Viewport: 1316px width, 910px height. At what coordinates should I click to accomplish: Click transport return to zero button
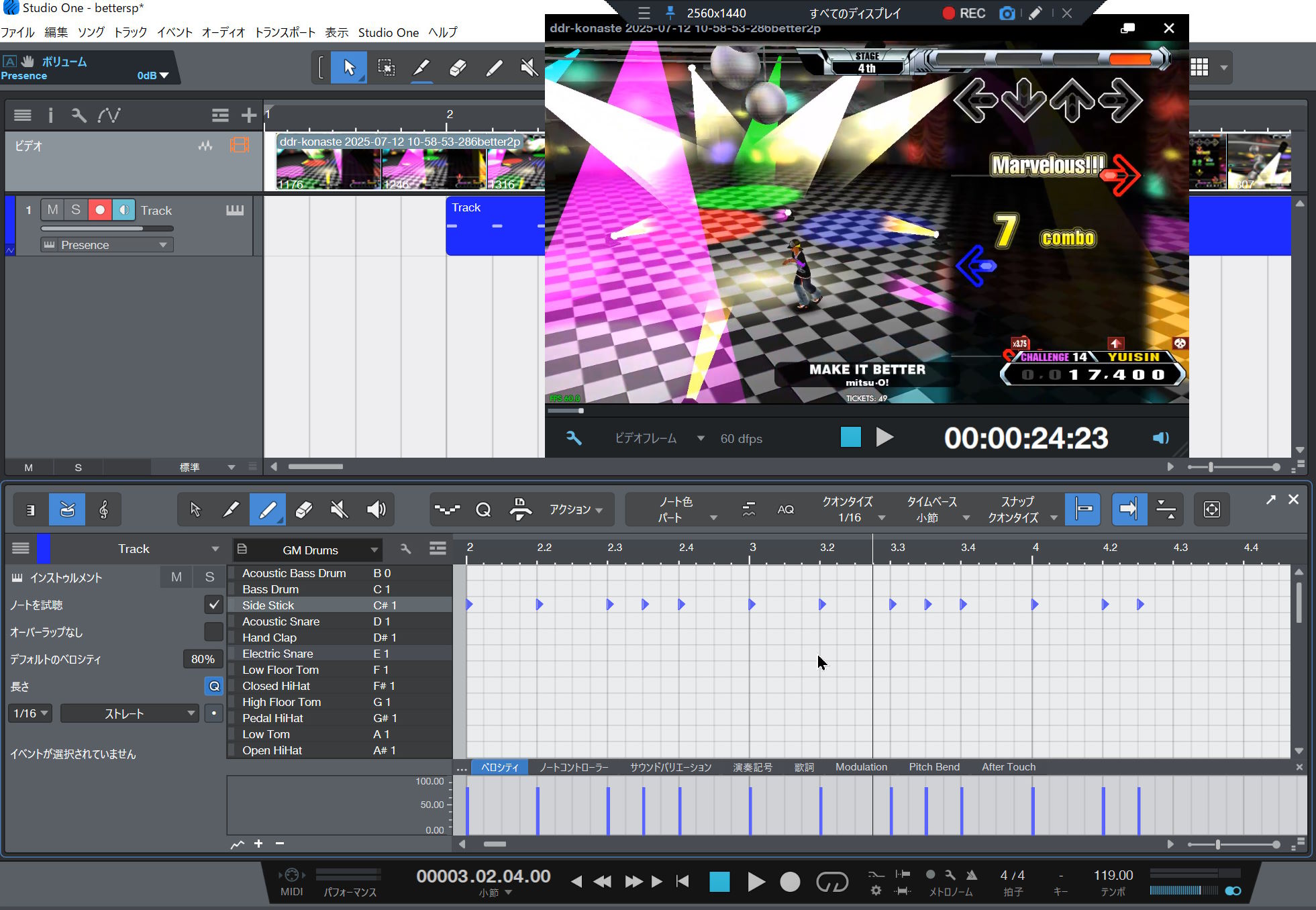coord(682,882)
